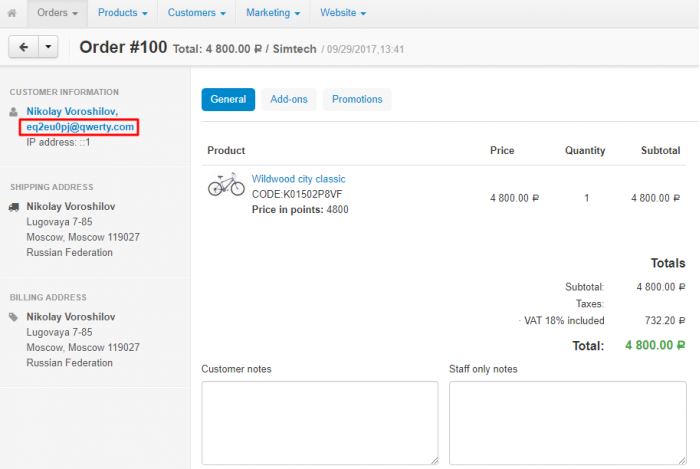
Task: Click into the Customer notes field
Action: (320, 423)
